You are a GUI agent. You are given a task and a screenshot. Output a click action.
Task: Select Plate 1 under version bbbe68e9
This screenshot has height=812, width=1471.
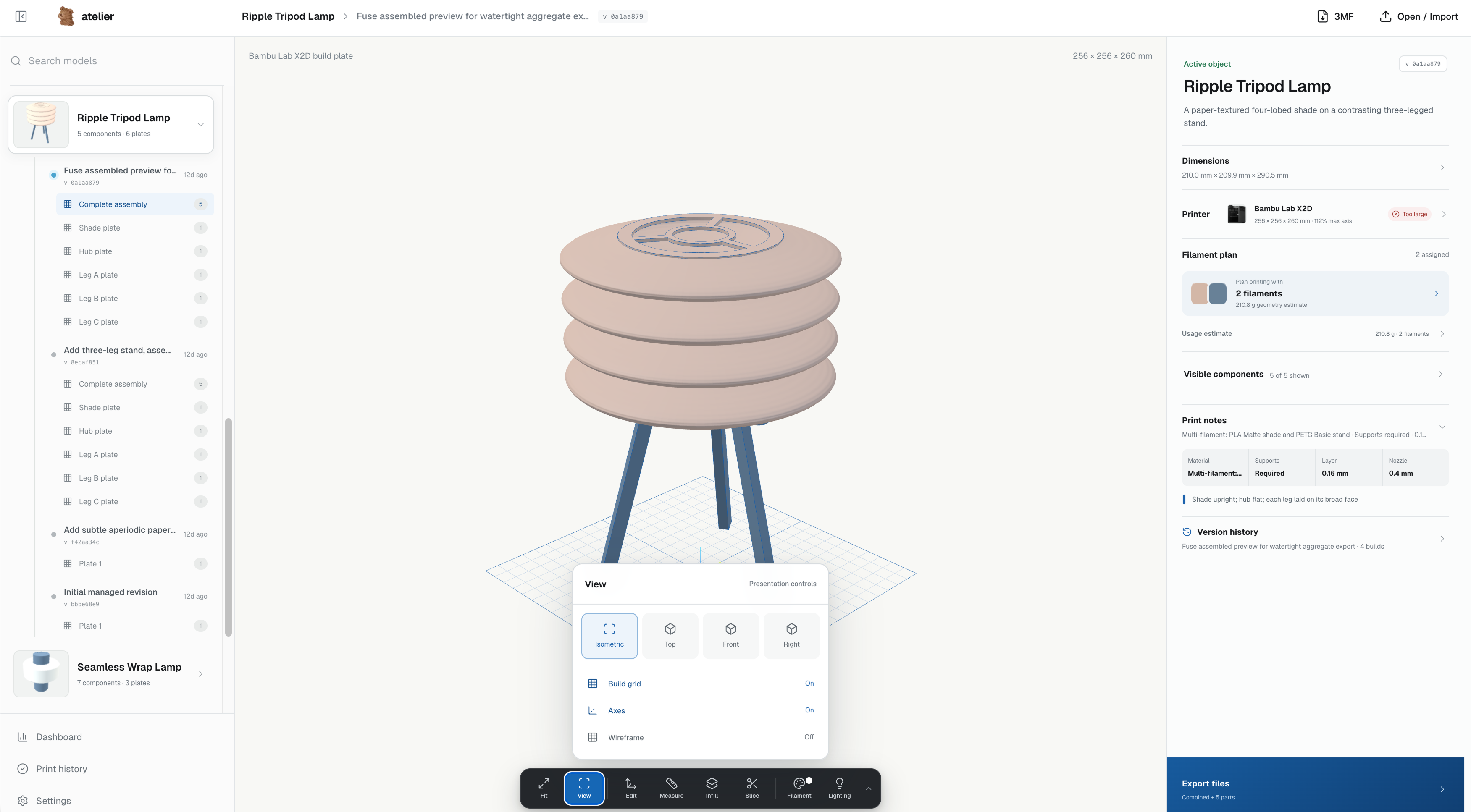[x=135, y=626]
